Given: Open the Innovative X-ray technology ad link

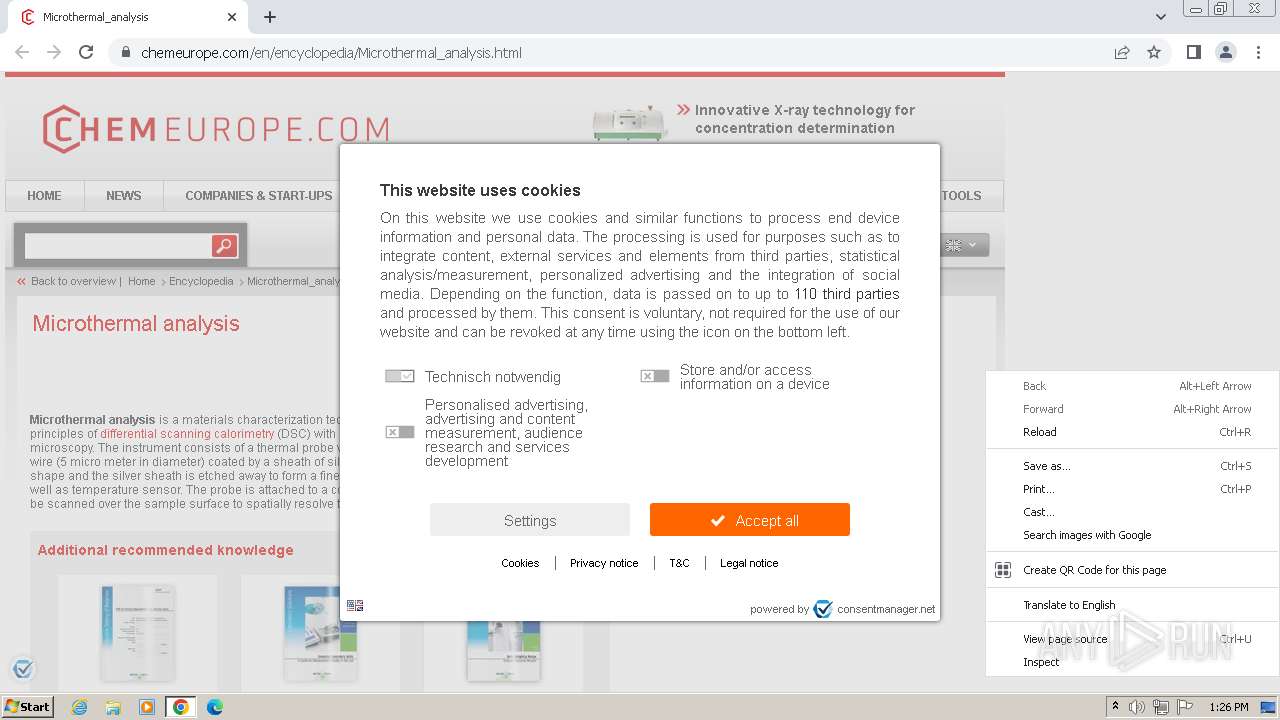Looking at the screenshot, I should click(x=804, y=119).
